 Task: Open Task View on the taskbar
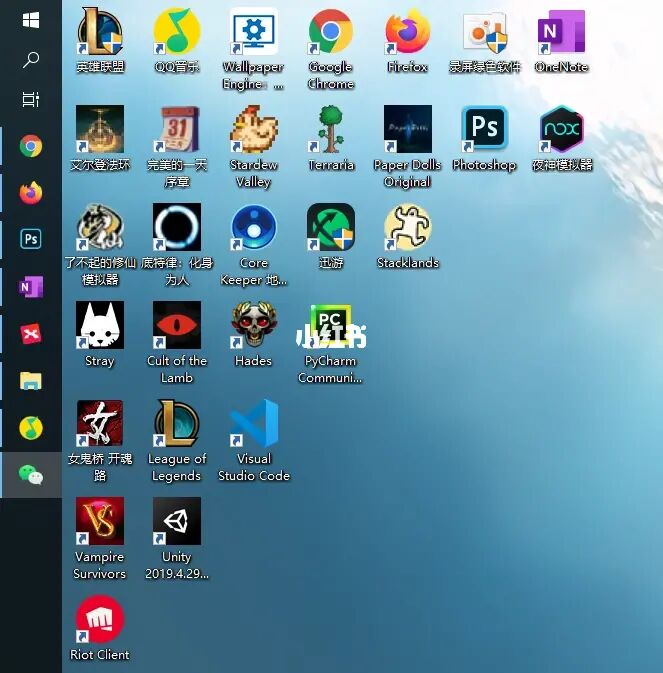pyautogui.click(x=31, y=99)
